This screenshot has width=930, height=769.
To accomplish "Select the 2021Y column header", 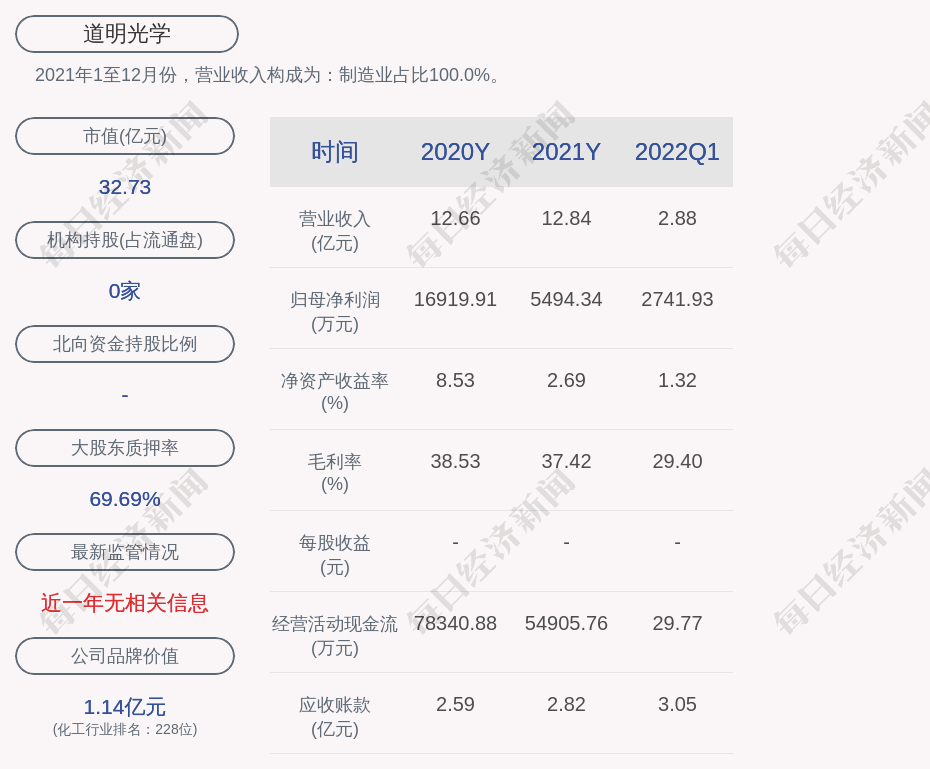I will (x=566, y=152).
